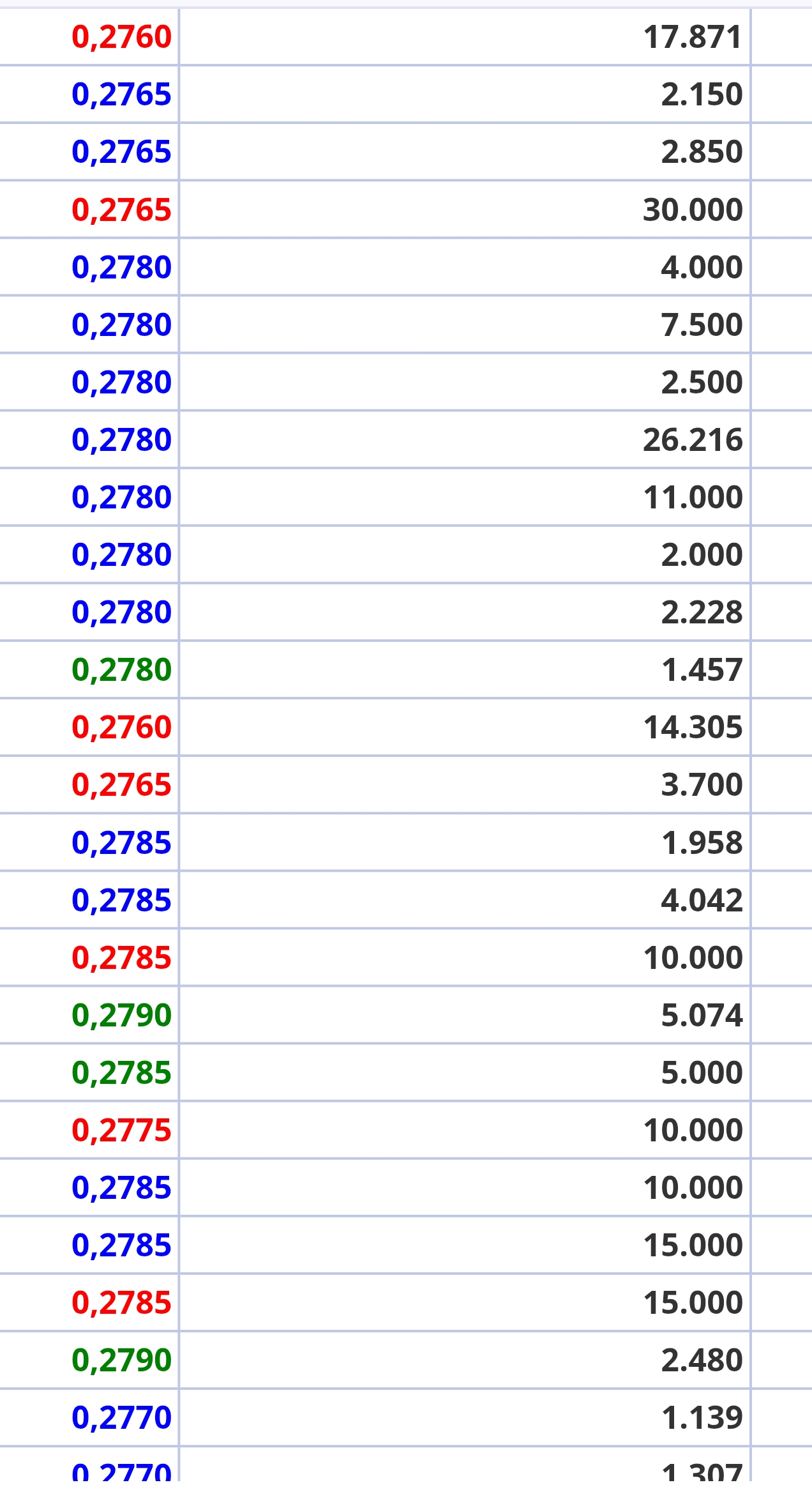Select the blue 0,2770 price with 1.139
The image size is (812, 1485).
point(121,1417)
